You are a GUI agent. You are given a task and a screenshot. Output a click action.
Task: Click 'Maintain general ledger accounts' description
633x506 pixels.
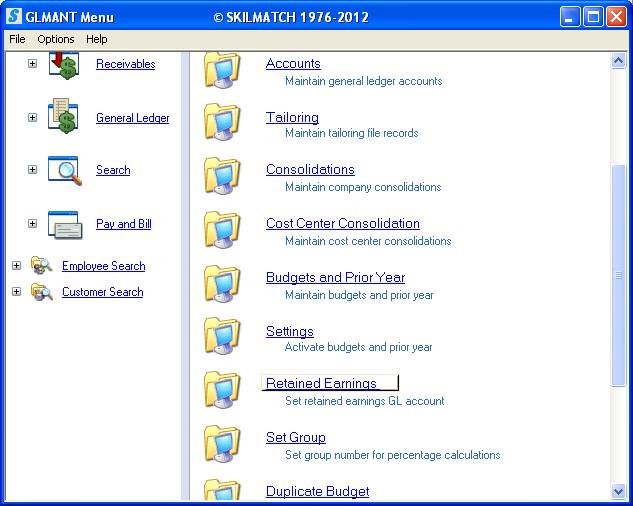click(x=364, y=81)
